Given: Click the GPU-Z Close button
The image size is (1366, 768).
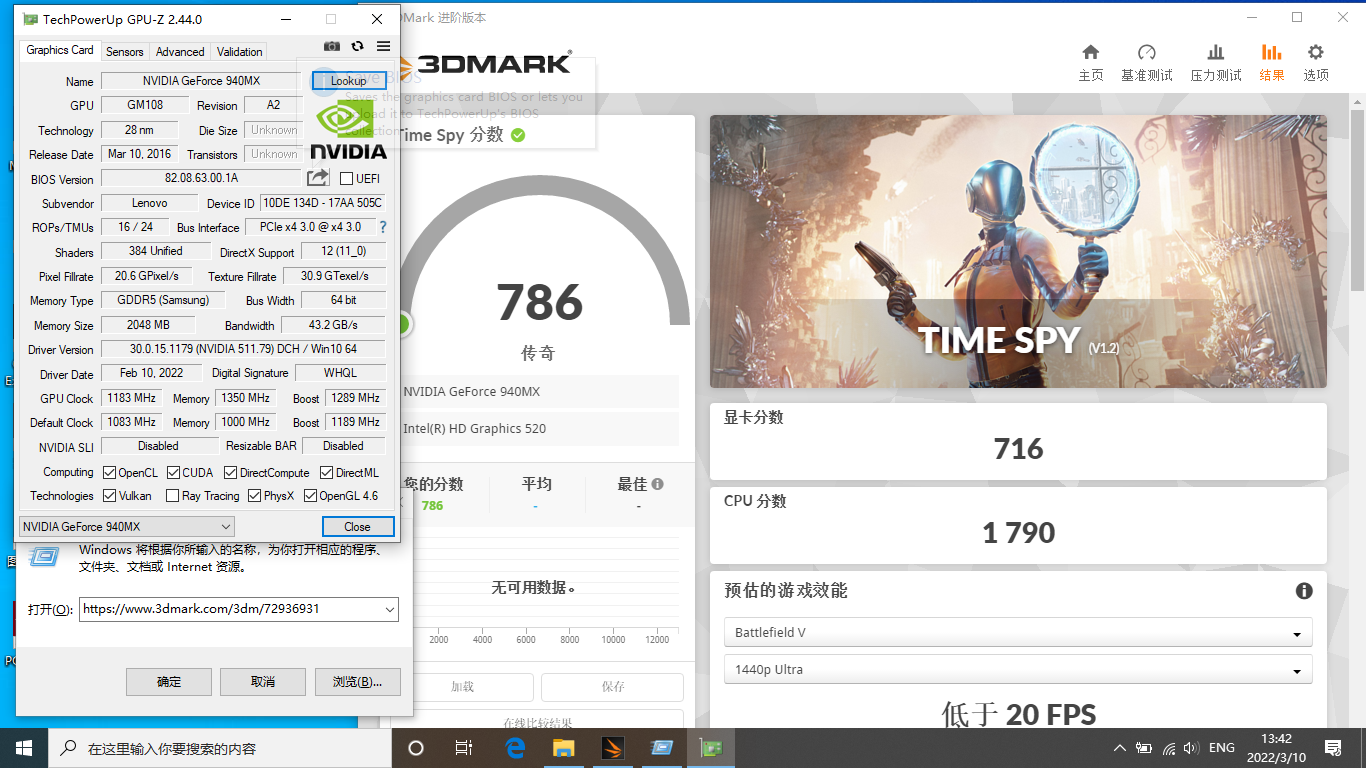Looking at the screenshot, I should point(358,526).
